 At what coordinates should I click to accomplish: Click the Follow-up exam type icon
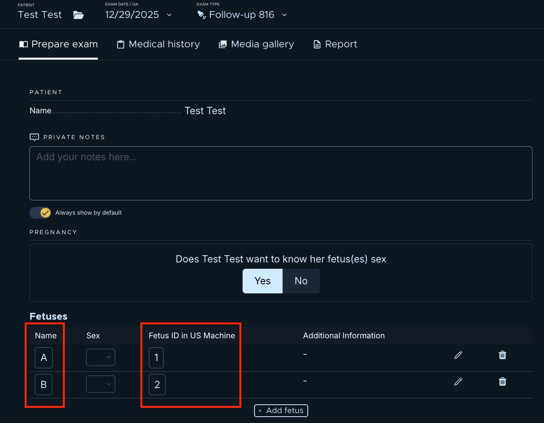tap(201, 15)
